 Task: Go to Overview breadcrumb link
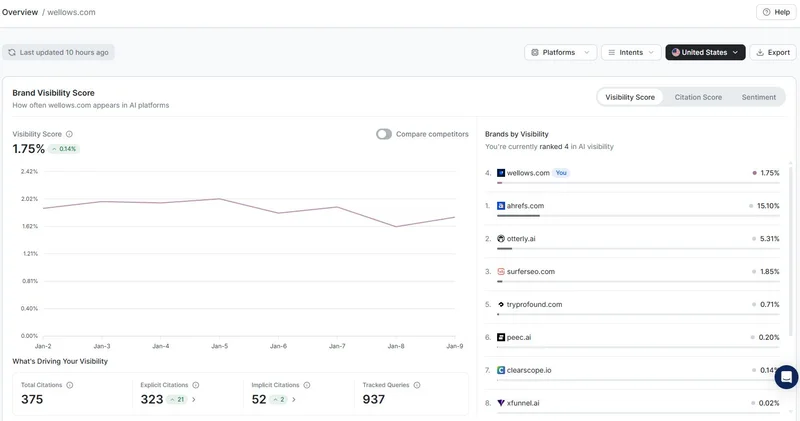click(20, 12)
